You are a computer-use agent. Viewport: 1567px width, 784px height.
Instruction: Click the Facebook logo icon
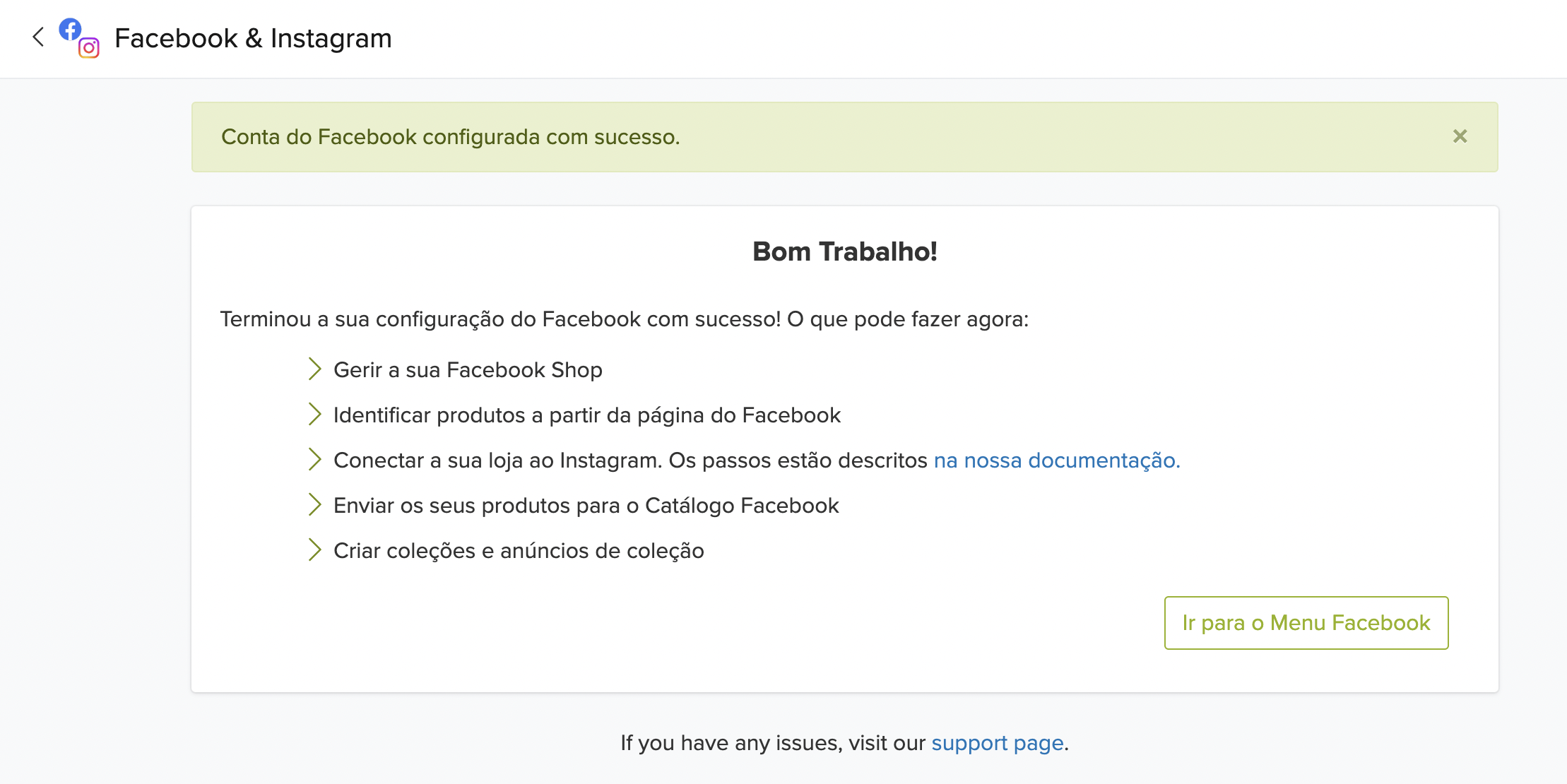[70, 29]
